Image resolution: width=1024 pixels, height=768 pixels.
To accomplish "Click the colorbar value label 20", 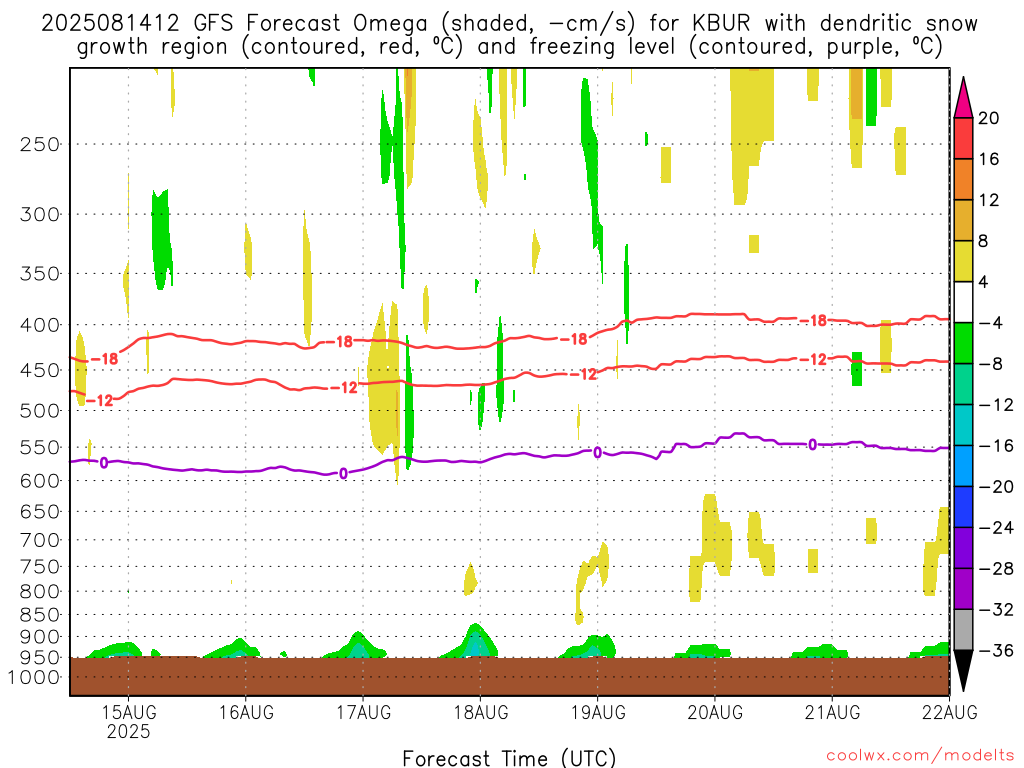I will 989,118.
